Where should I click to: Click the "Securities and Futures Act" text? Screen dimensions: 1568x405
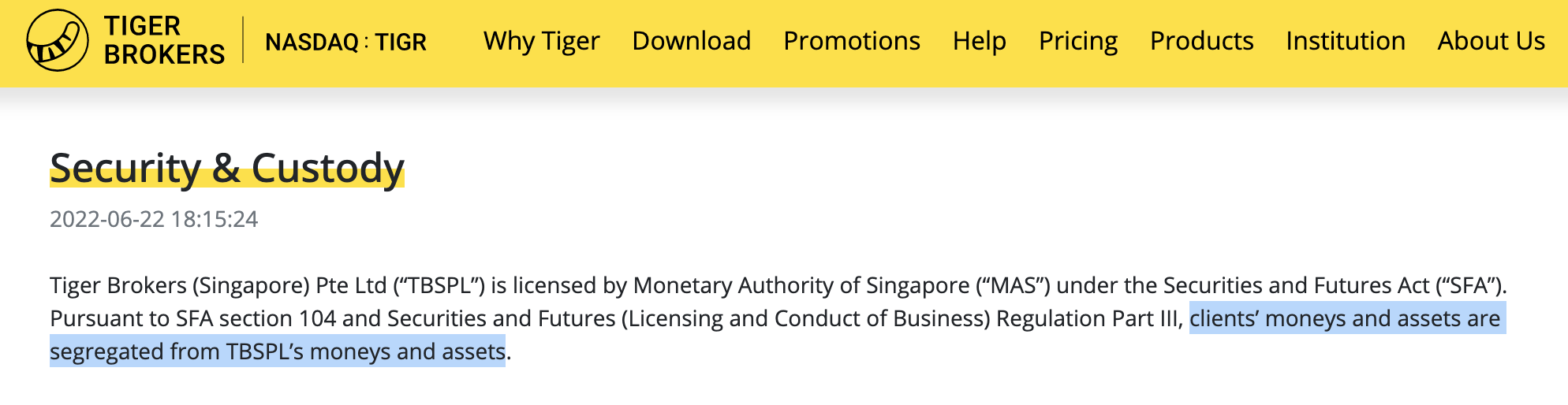click(x=1296, y=285)
